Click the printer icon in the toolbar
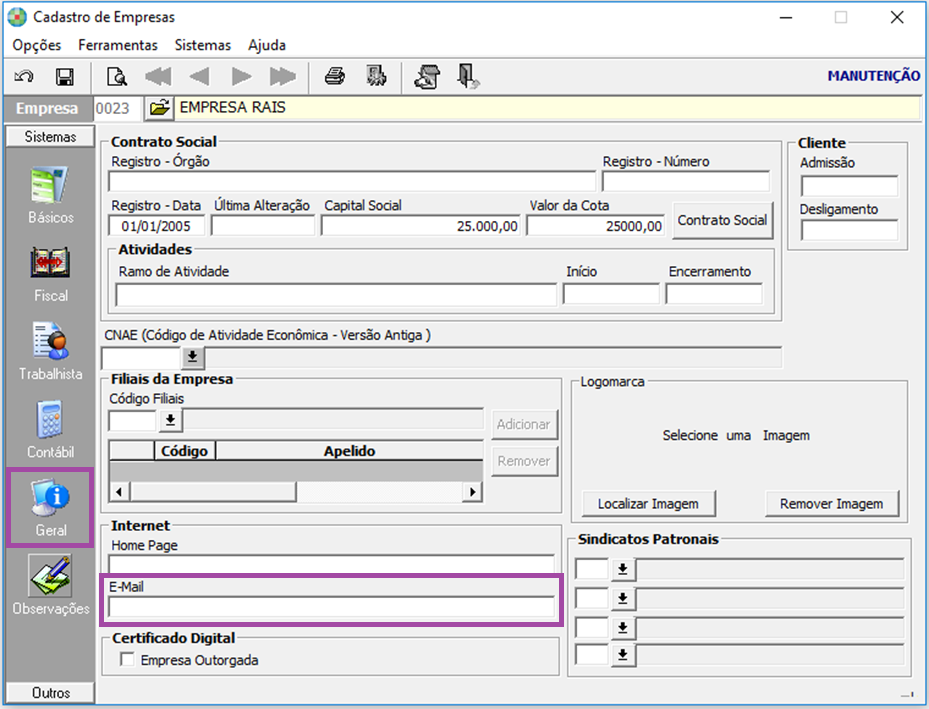This screenshot has width=929, height=709. pyautogui.click(x=335, y=76)
